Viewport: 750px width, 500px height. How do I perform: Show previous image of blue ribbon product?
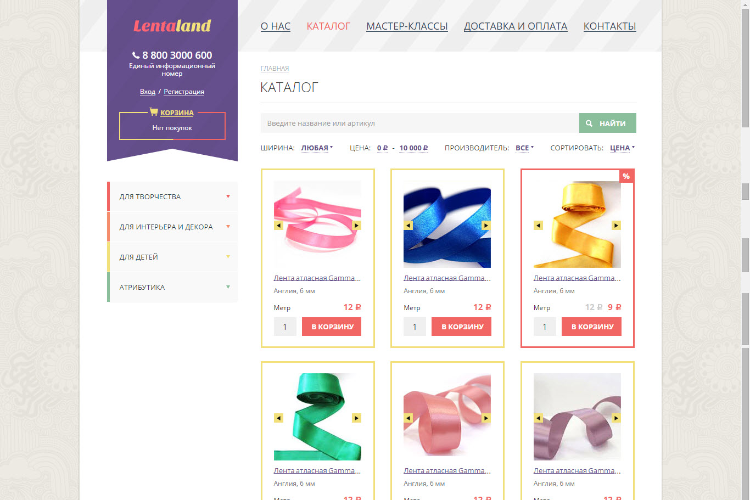coord(408,225)
